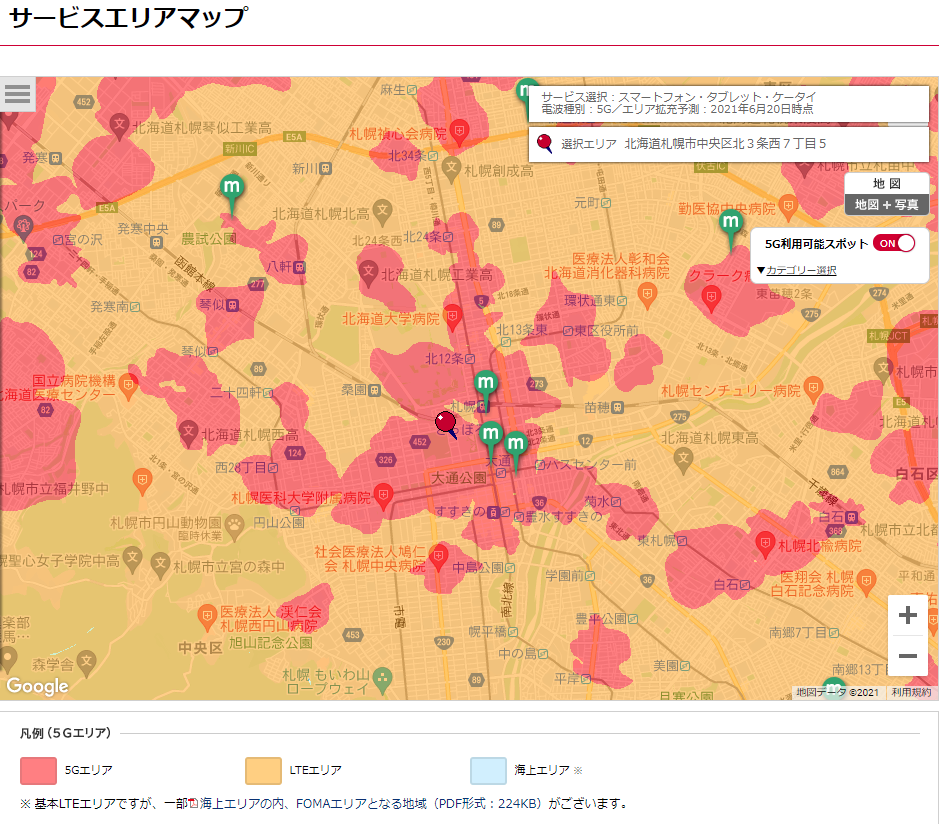The height and width of the screenshot is (824, 940).
Task: Zoom out with the minus button
Action: click(908, 656)
